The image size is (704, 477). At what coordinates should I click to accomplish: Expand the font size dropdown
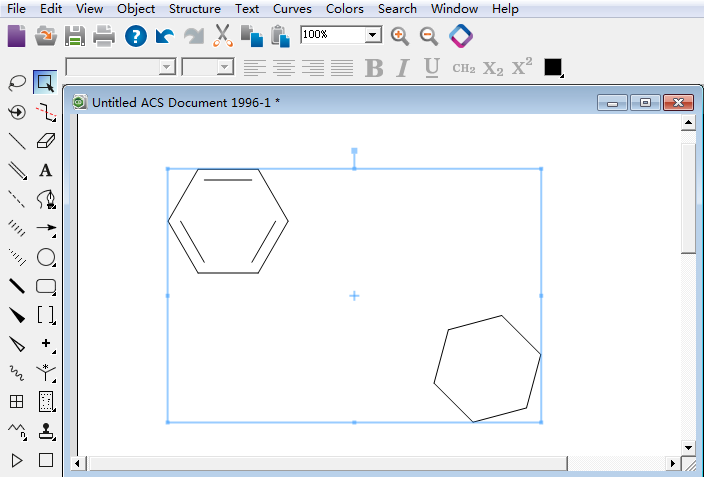point(224,68)
